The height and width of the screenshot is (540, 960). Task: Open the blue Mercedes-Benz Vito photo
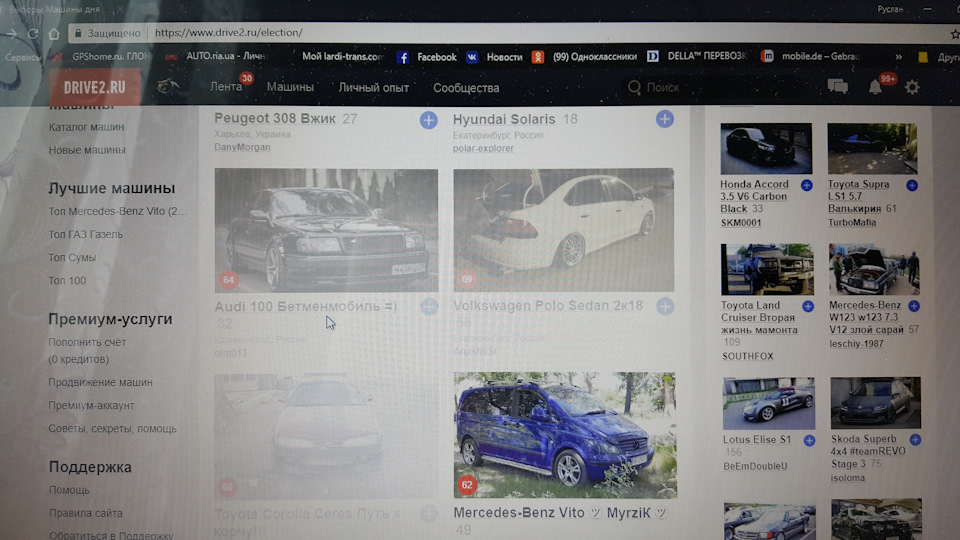(565, 435)
